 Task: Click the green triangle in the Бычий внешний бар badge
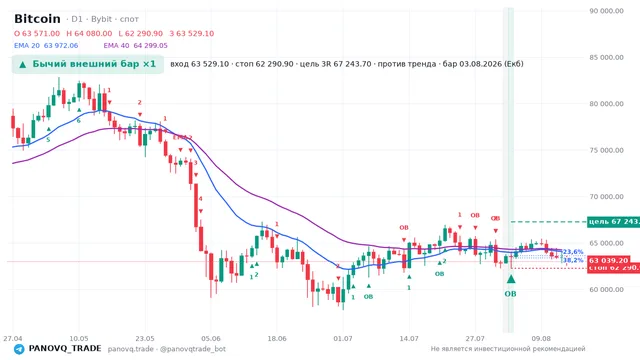point(23,64)
